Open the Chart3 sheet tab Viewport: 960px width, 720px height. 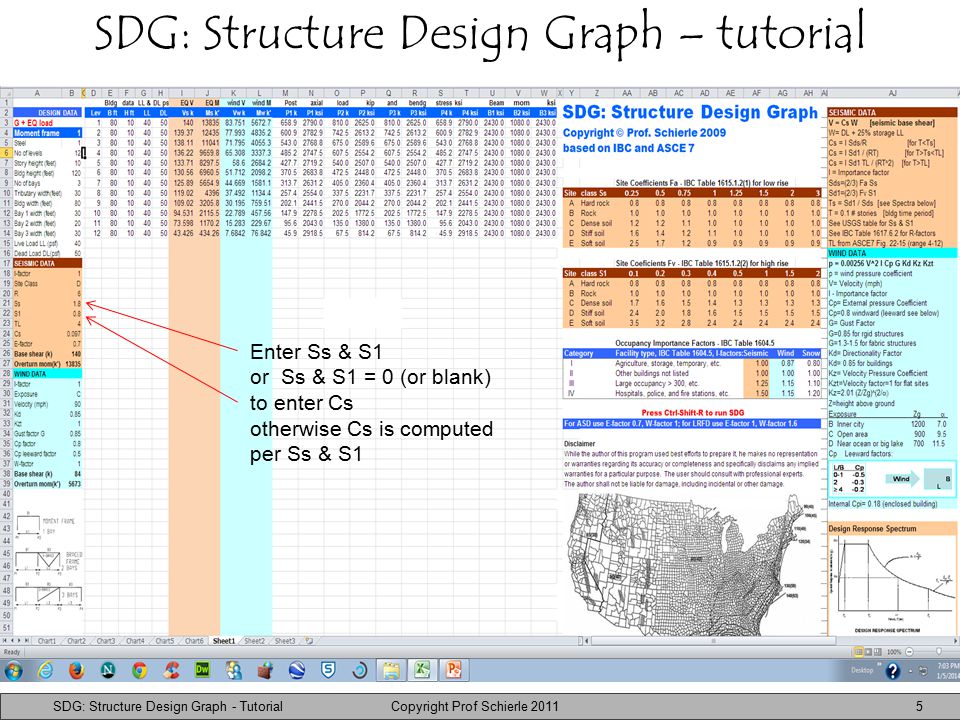105,641
